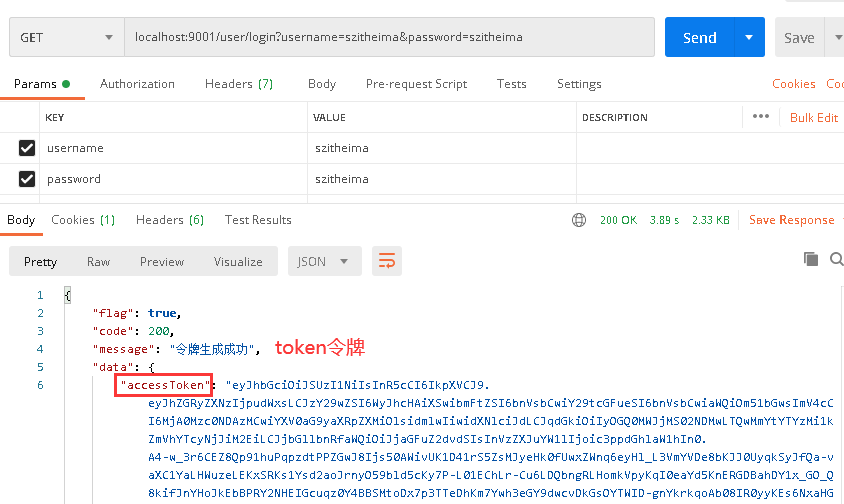Switch to Raw view
The image size is (844, 504).
99,262
